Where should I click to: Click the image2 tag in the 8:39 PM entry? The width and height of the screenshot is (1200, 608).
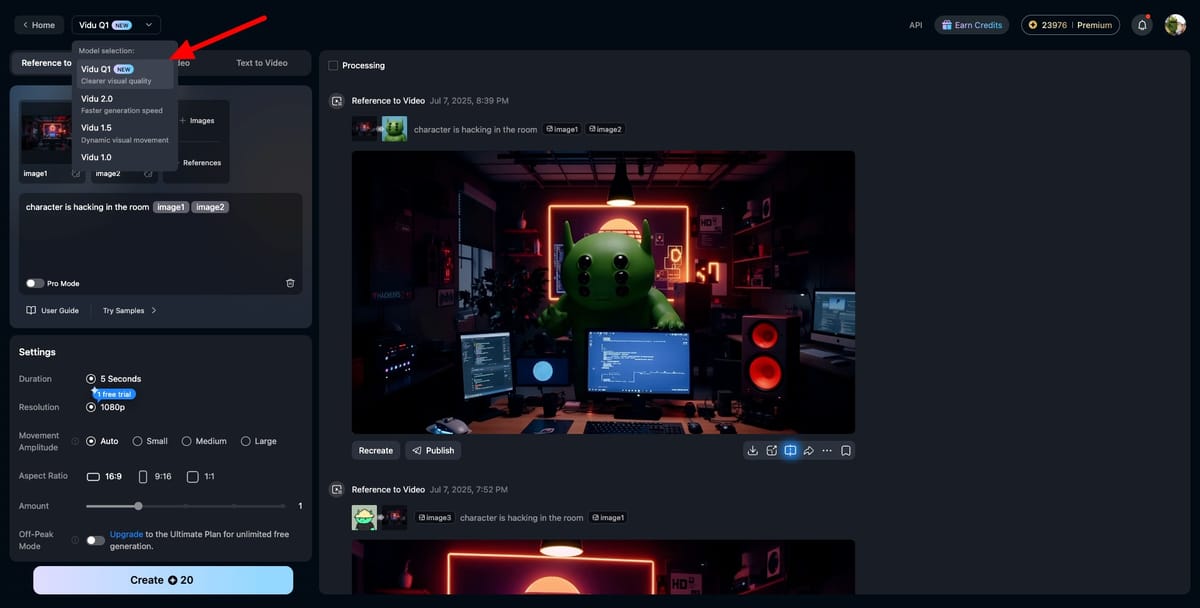click(605, 129)
